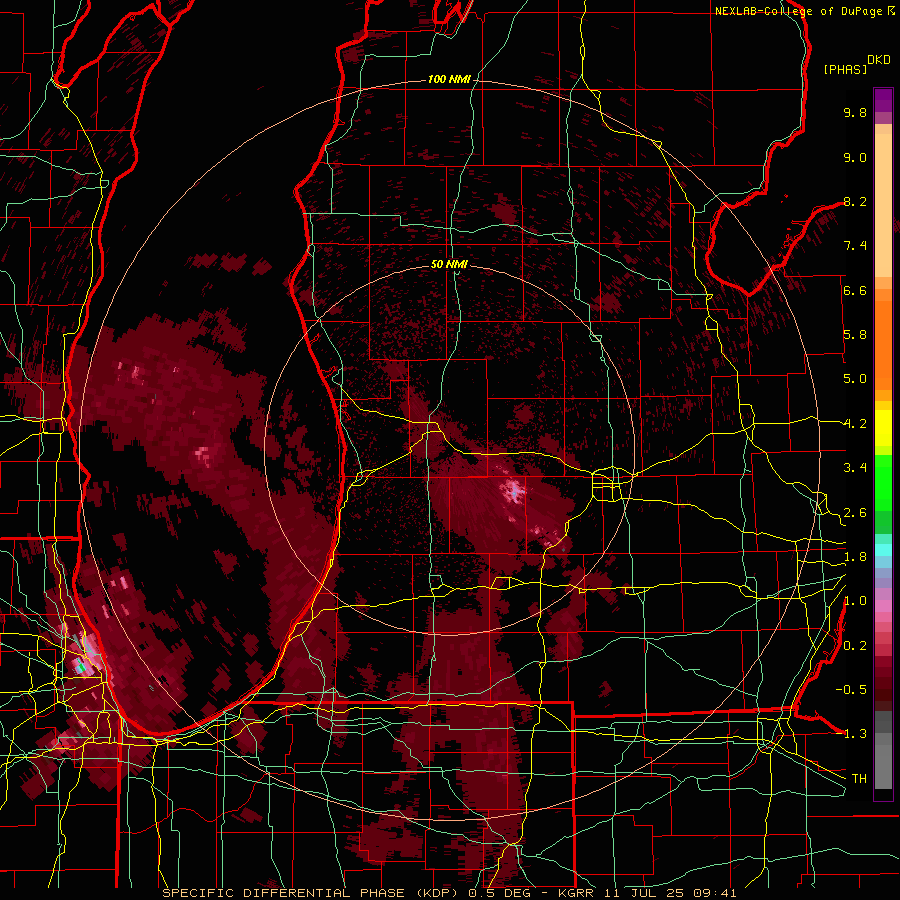Image resolution: width=900 pixels, height=900 pixels.
Task: Click the DKD label above the color scale
Action: (879, 60)
